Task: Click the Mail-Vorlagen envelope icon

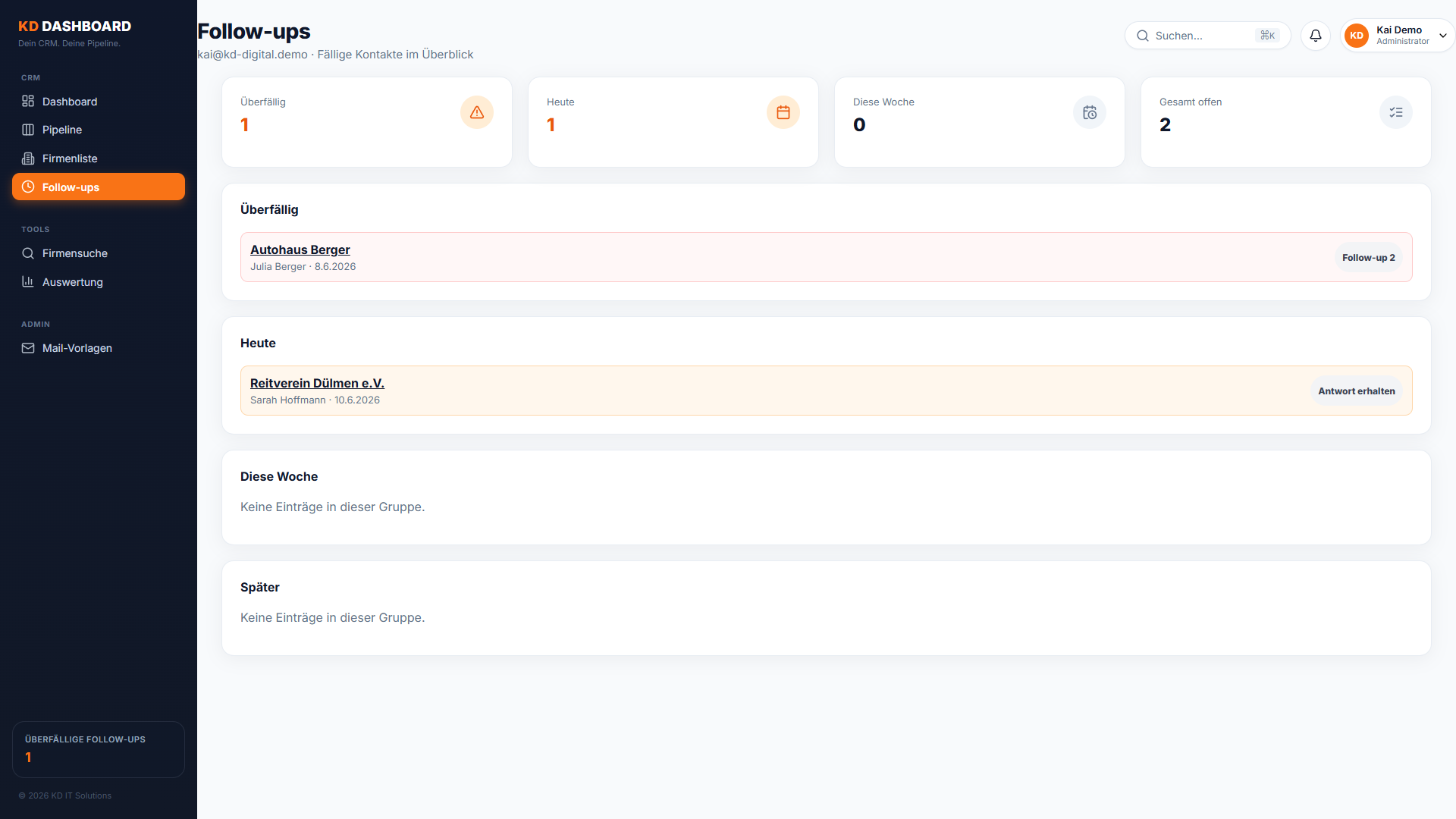Action: tap(28, 348)
